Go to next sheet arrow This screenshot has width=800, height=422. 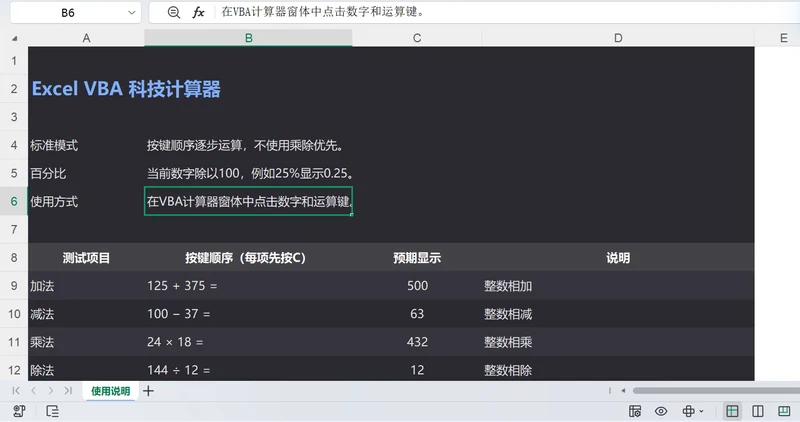click(51, 391)
